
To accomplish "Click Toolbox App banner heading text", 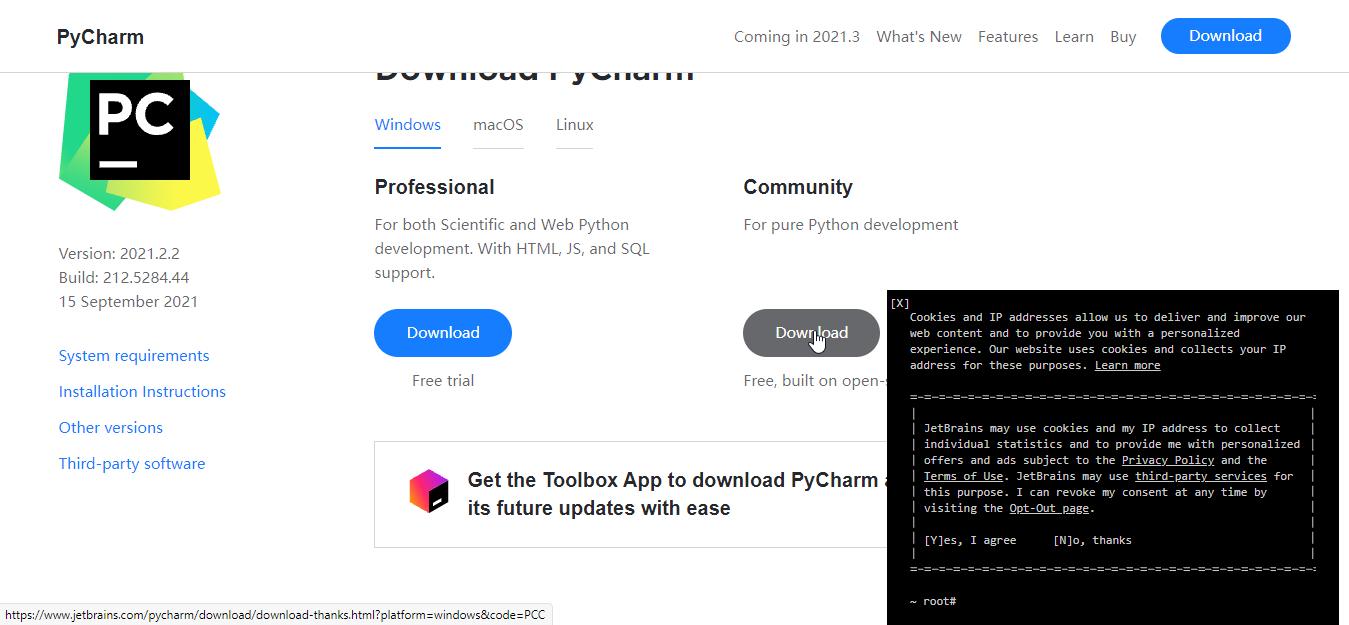I will tap(676, 494).
